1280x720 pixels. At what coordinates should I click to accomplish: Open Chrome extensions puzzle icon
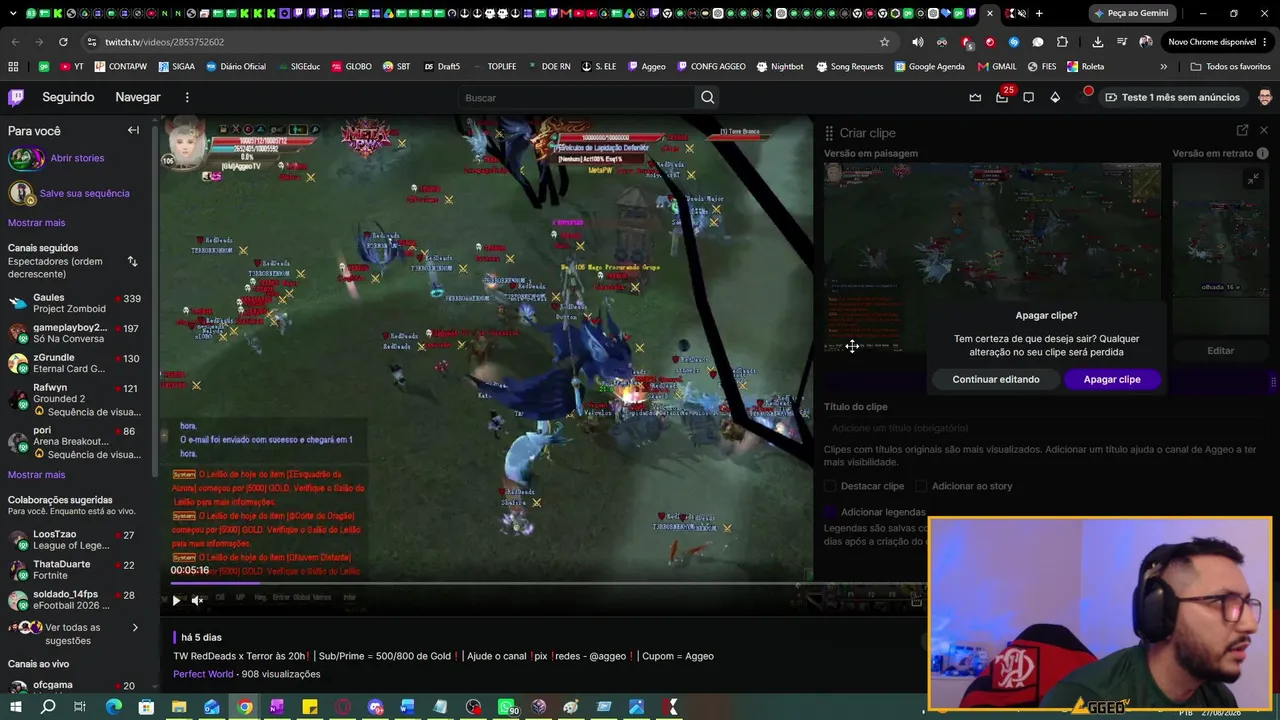1062,42
